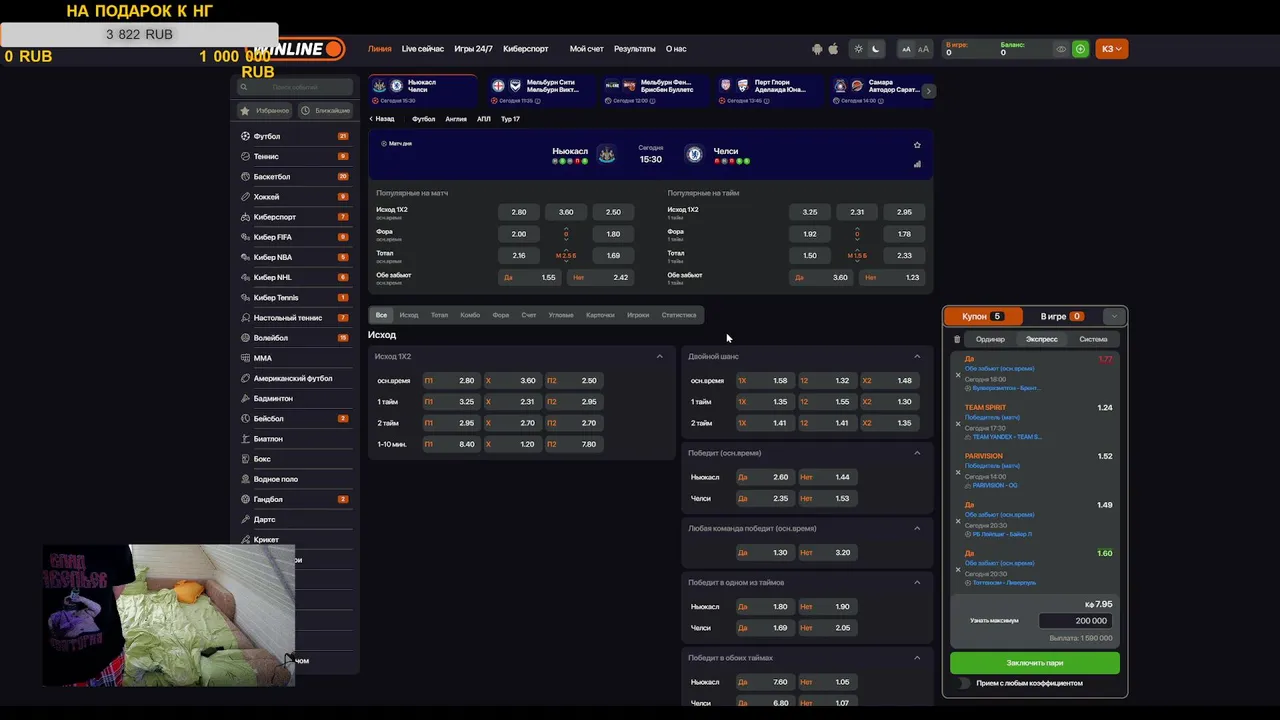Open the Результаты page

coord(635,49)
